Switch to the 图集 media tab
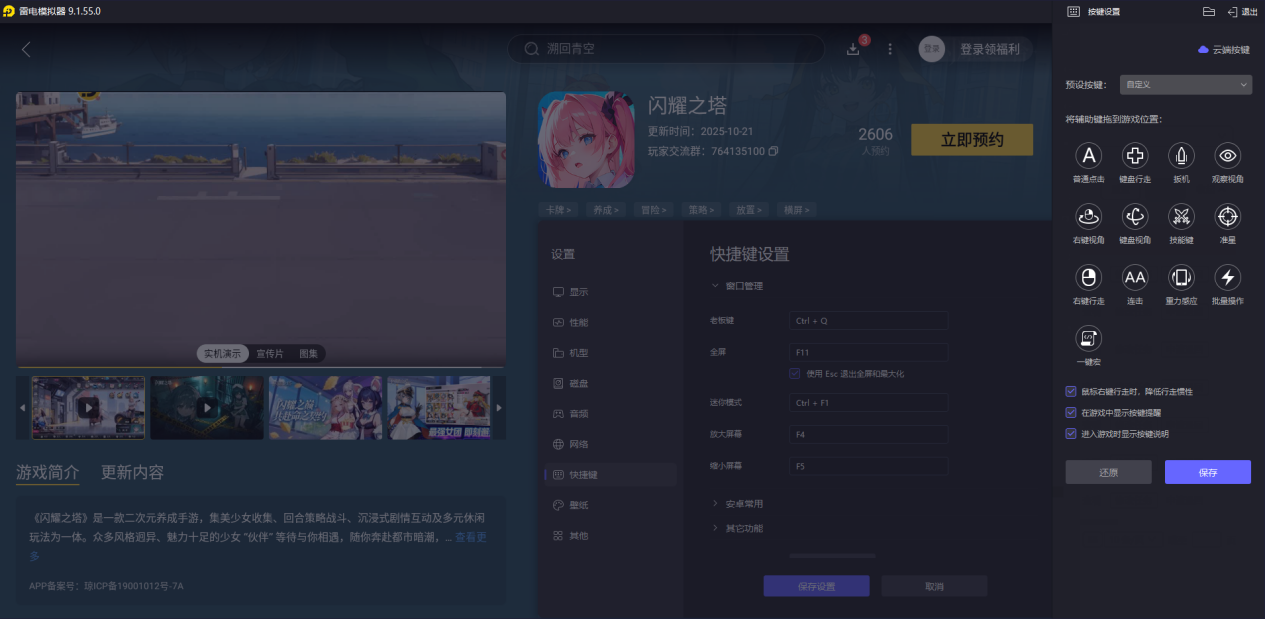The width and height of the screenshot is (1265, 619). 308,354
